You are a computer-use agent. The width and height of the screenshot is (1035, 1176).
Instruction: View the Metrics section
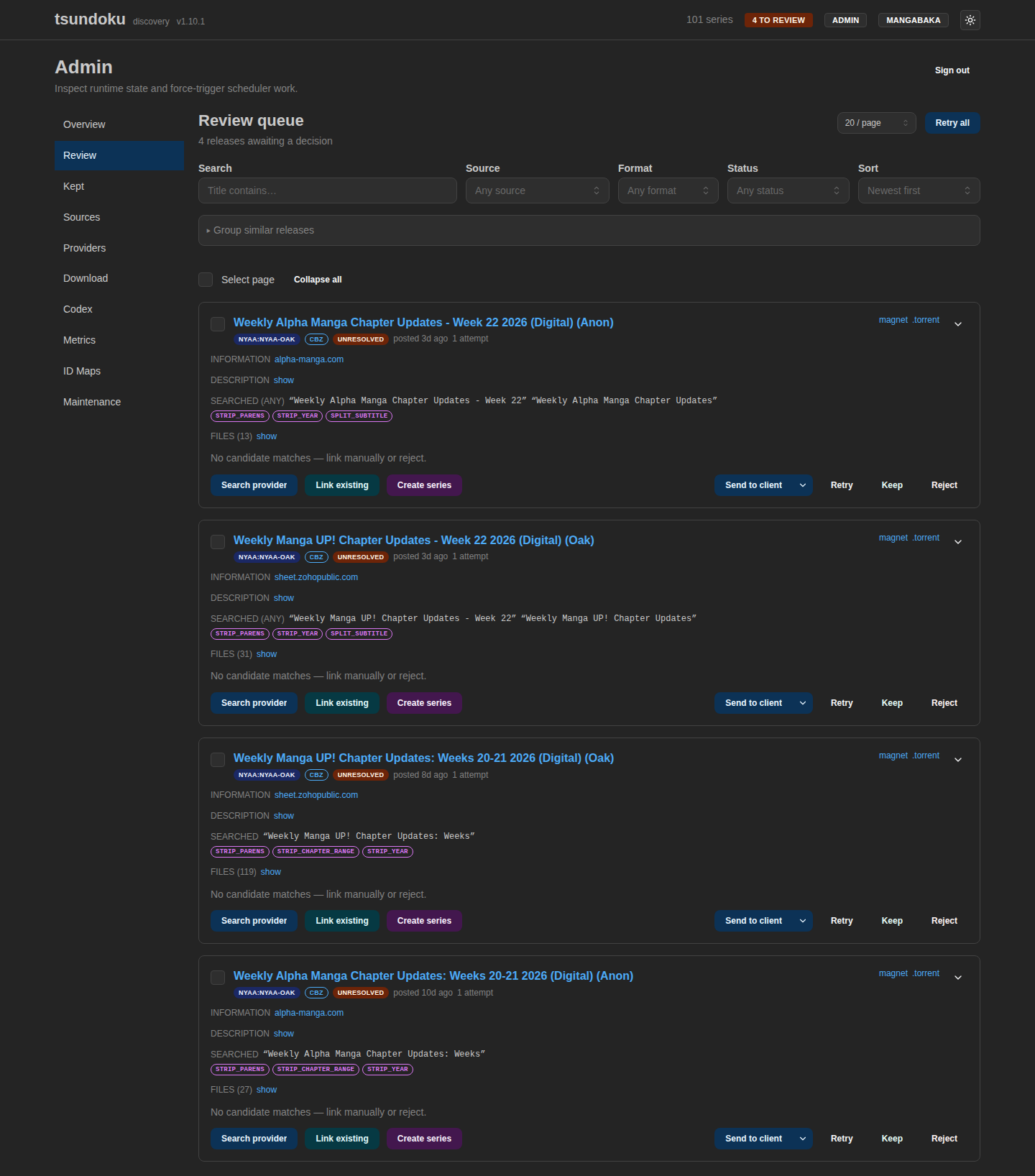pyautogui.click(x=119, y=340)
